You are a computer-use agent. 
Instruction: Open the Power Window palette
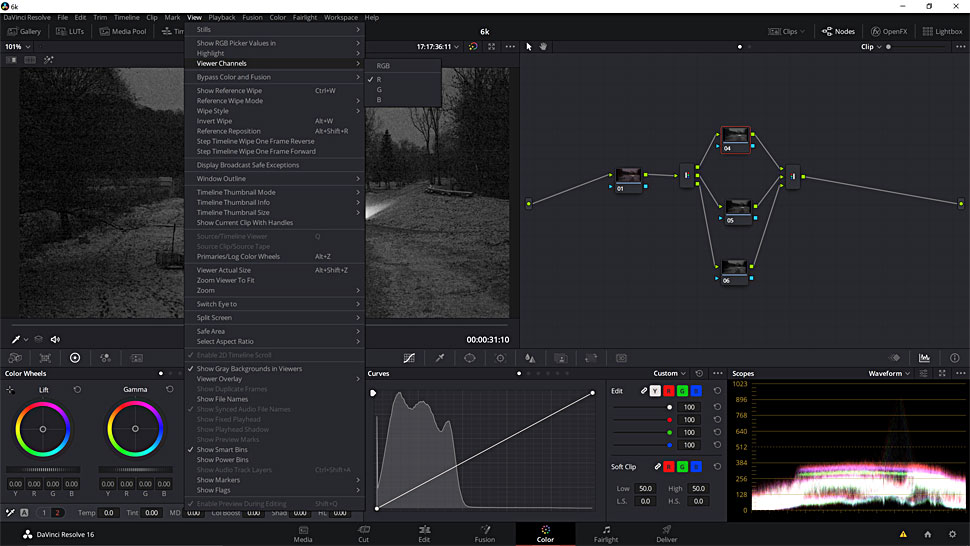[470, 358]
